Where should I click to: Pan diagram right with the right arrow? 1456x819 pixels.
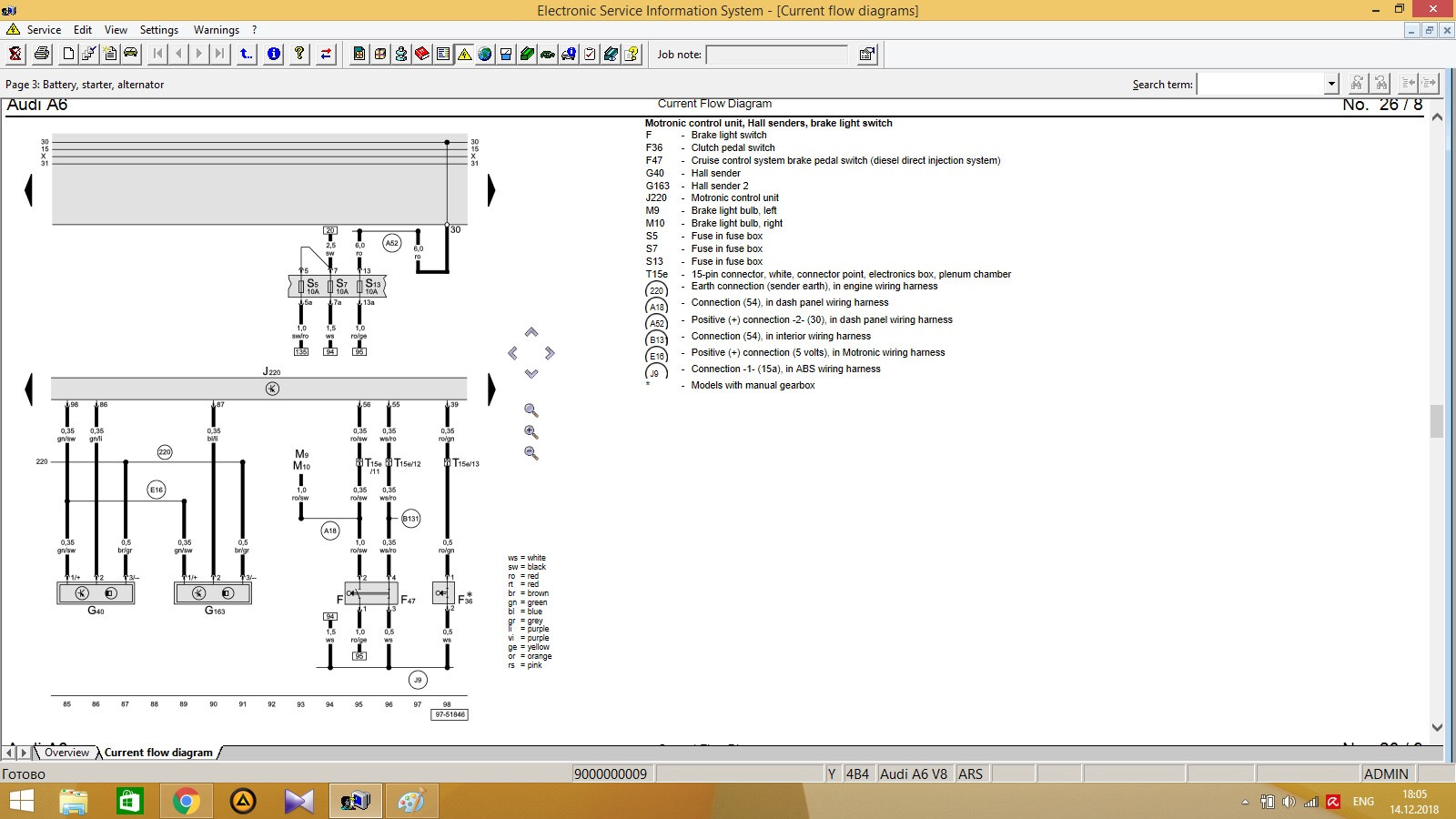coord(550,353)
